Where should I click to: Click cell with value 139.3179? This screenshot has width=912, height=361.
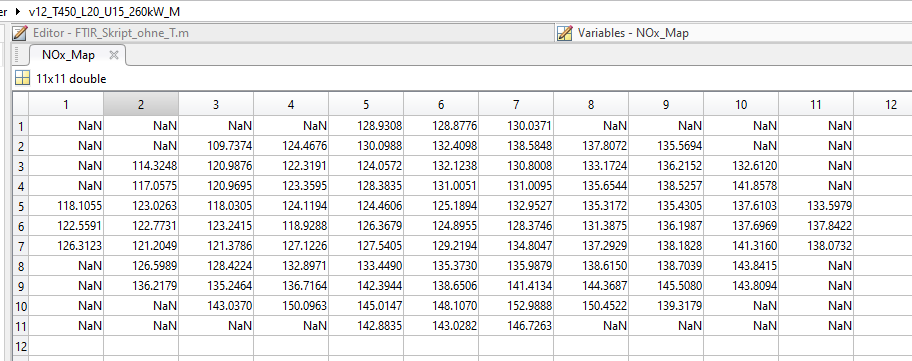(666, 306)
